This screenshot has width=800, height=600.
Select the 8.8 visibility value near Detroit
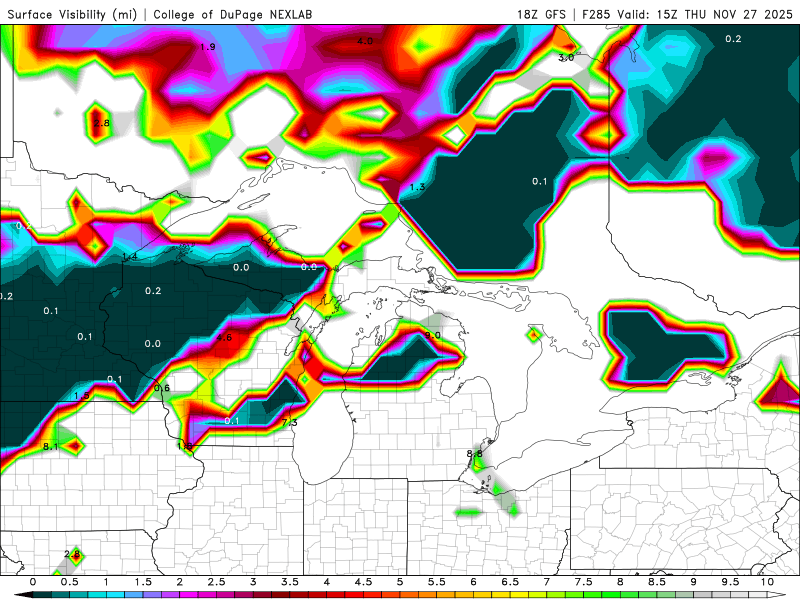click(x=474, y=454)
